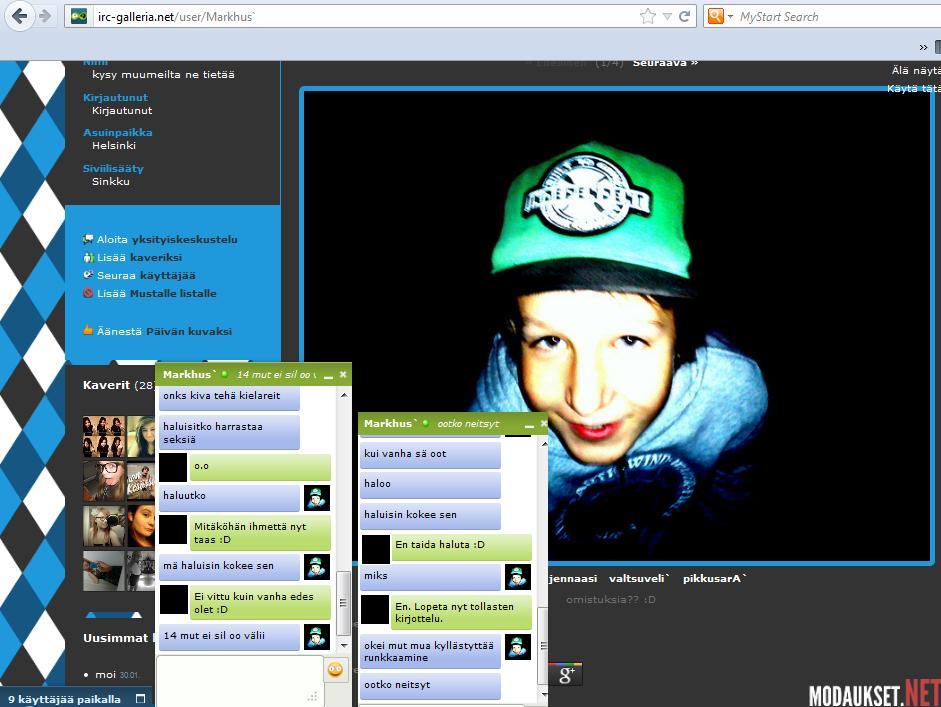Click the private chat icon beside Aloita
941x707 pixels.
click(88, 239)
